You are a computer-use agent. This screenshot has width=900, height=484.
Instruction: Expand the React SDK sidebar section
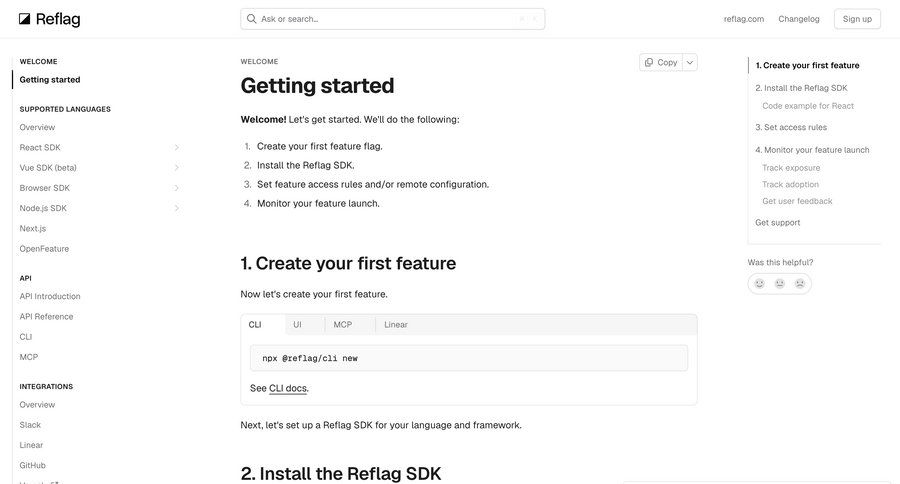177,148
